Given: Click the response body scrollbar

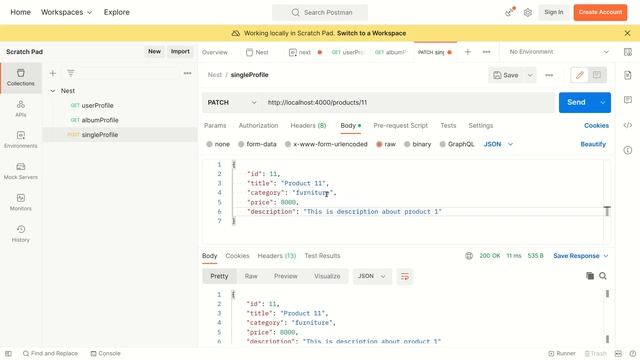Looking at the screenshot, I should pos(607,316).
